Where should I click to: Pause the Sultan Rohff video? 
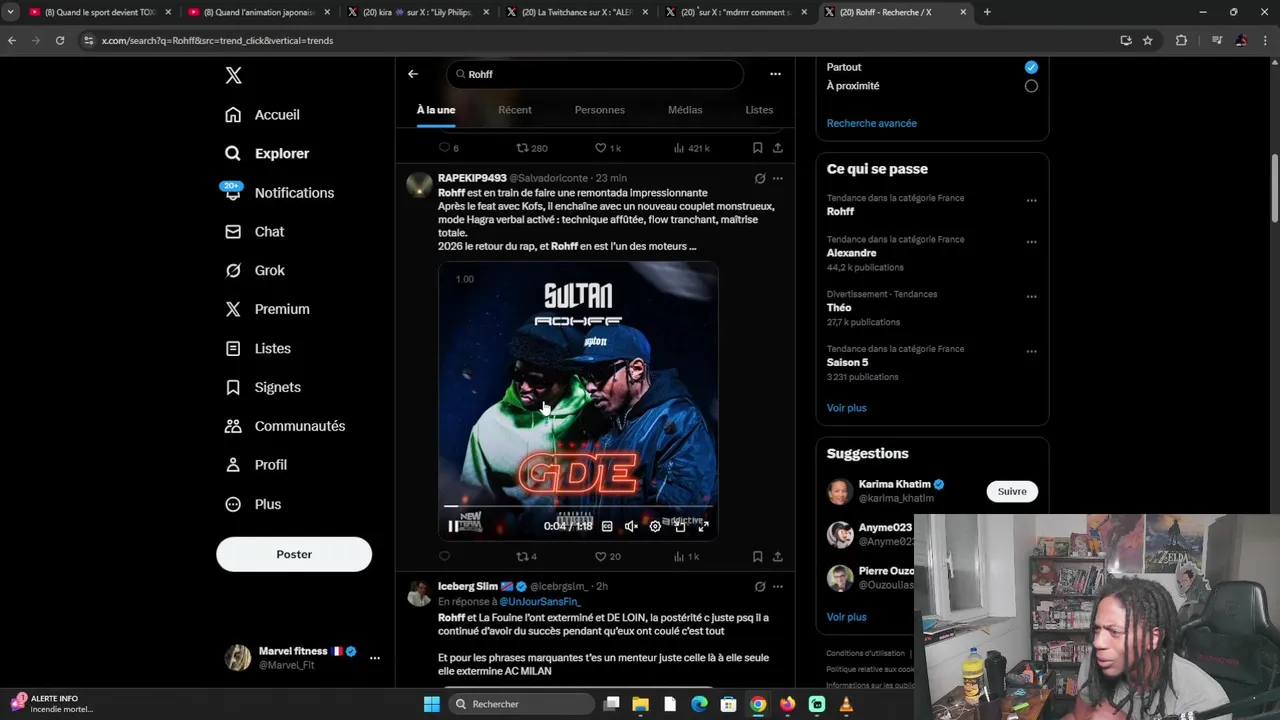click(x=453, y=526)
